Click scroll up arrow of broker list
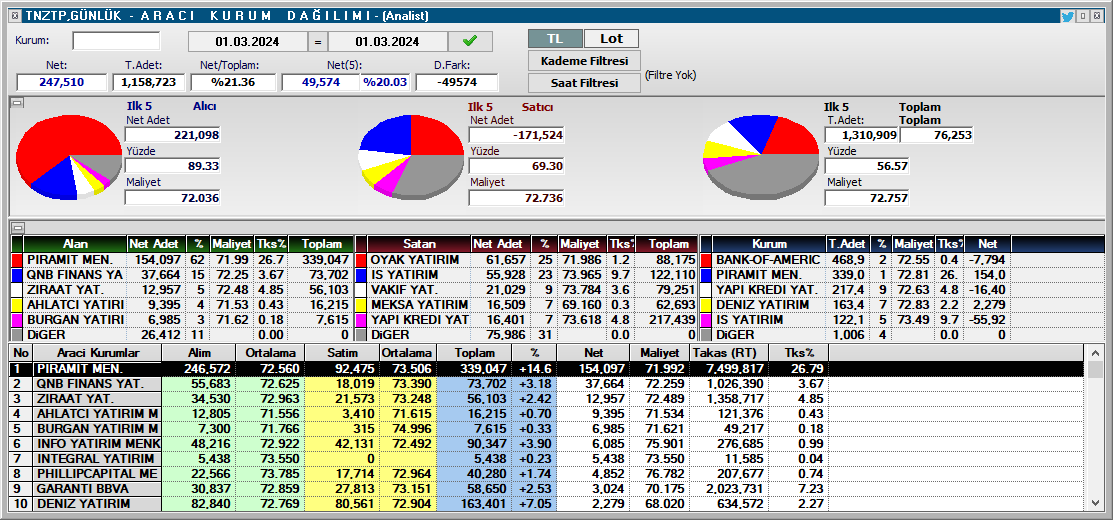This screenshot has height=520, width=1113. pyautogui.click(x=1095, y=353)
